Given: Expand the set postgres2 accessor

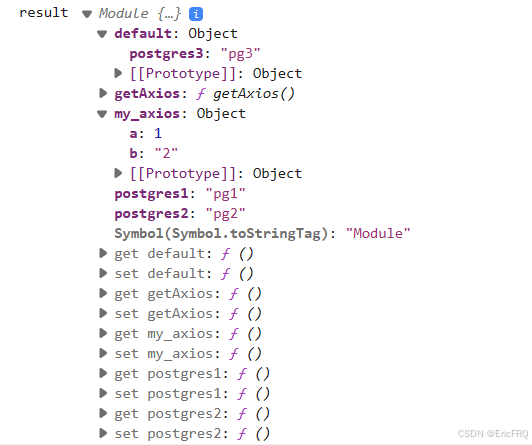Looking at the screenshot, I should 103,433.
